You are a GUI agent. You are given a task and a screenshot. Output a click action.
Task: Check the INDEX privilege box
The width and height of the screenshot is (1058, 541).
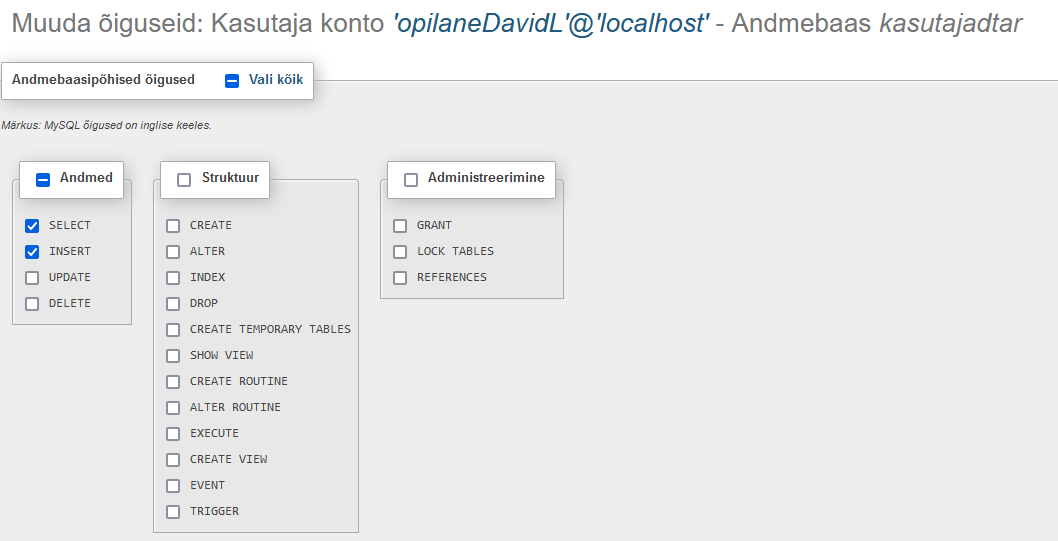[x=173, y=278]
